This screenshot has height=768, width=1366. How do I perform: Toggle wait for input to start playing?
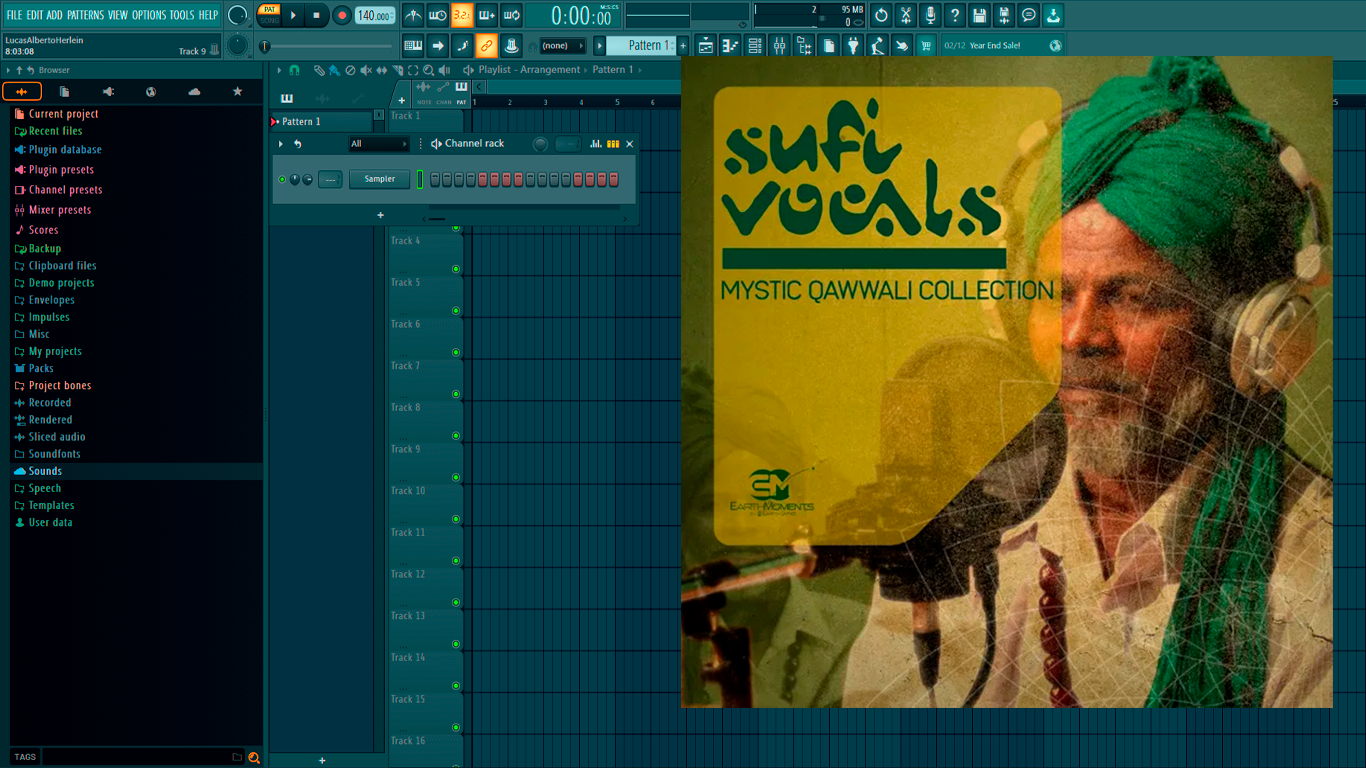pos(438,15)
